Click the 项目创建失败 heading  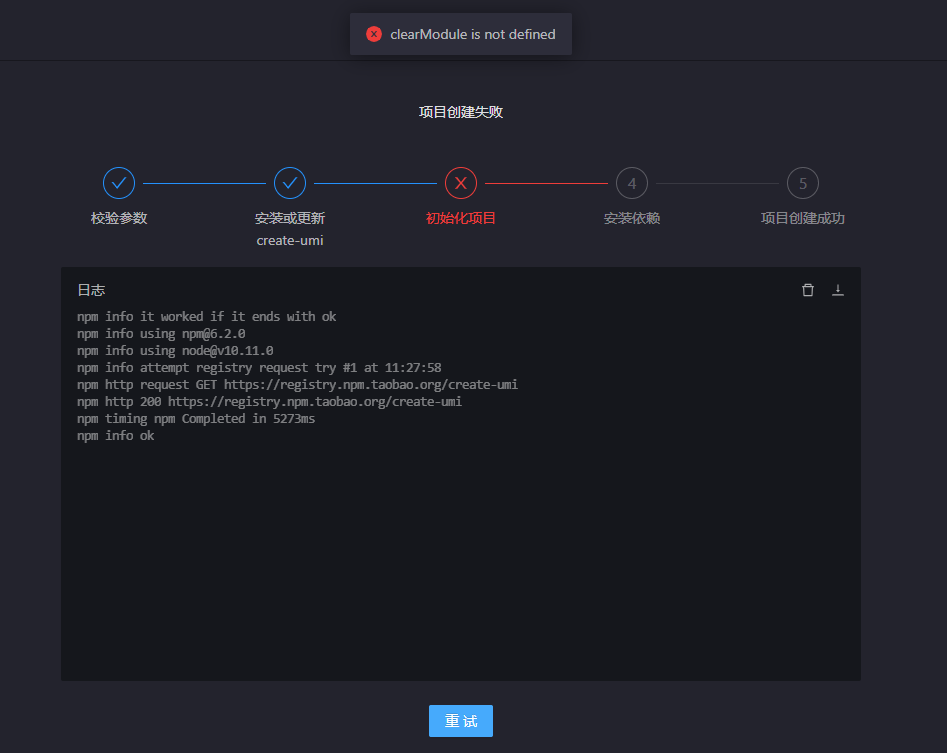coord(460,112)
